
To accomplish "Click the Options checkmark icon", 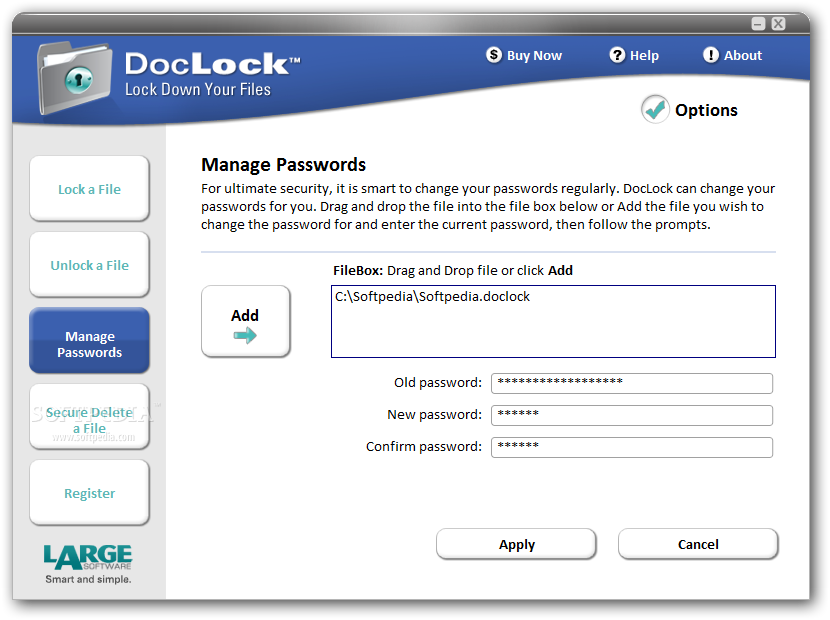I will click(x=655, y=109).
